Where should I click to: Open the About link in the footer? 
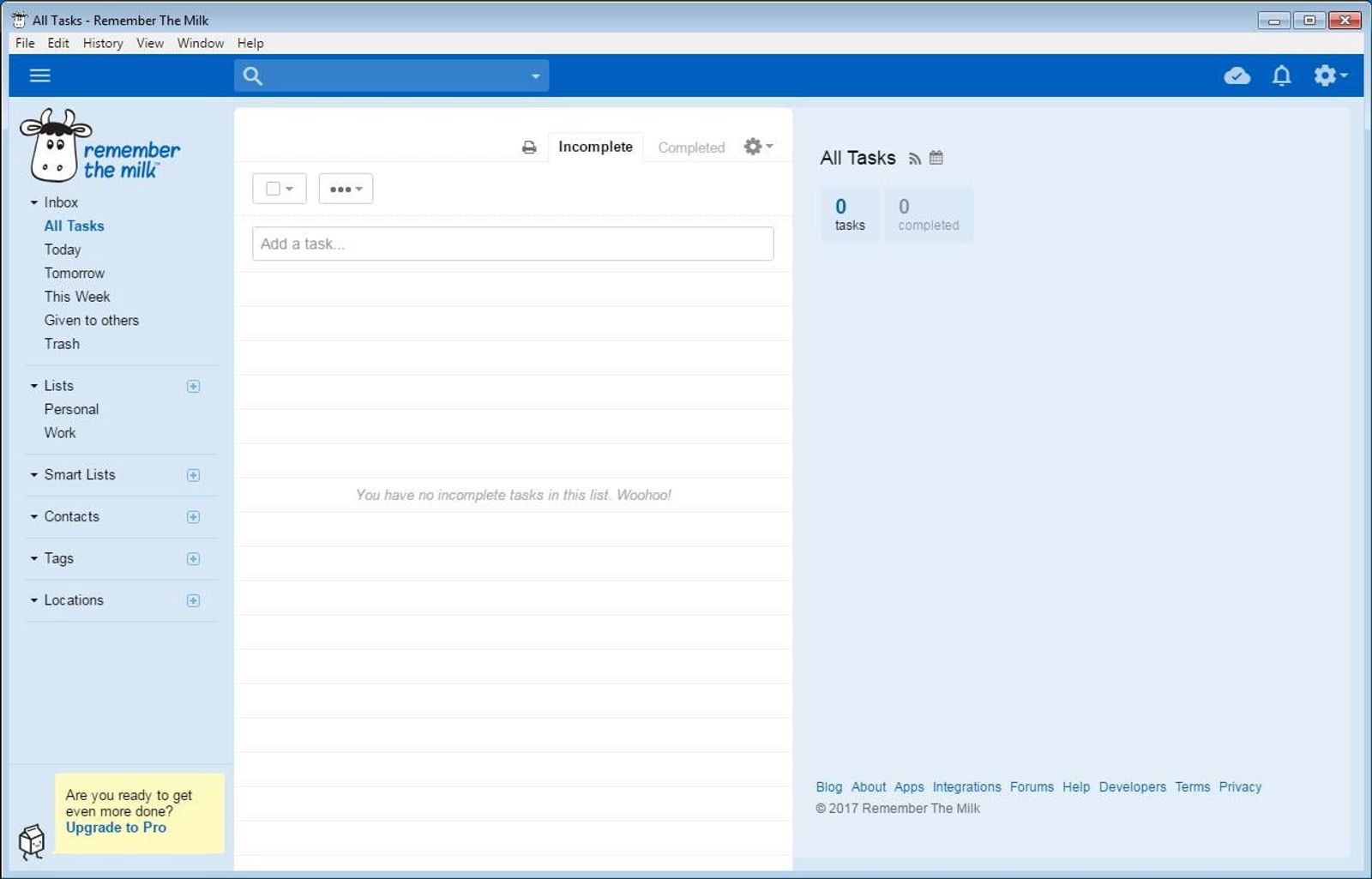point(869,787)
